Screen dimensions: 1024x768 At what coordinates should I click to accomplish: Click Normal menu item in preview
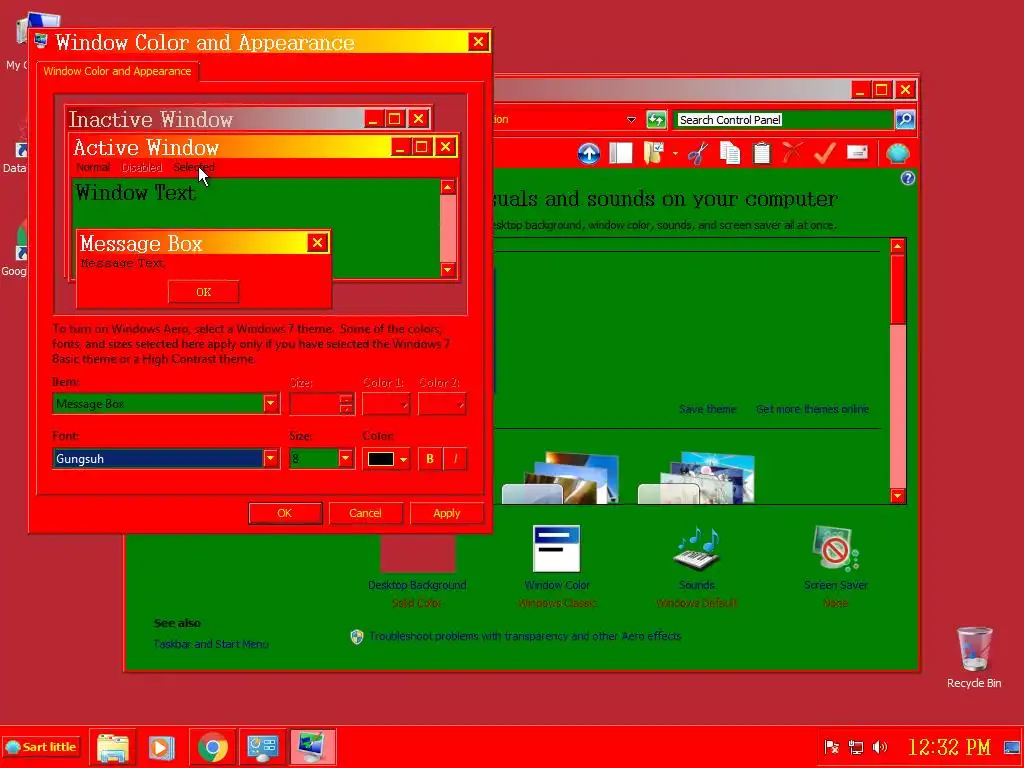point(93,167)
